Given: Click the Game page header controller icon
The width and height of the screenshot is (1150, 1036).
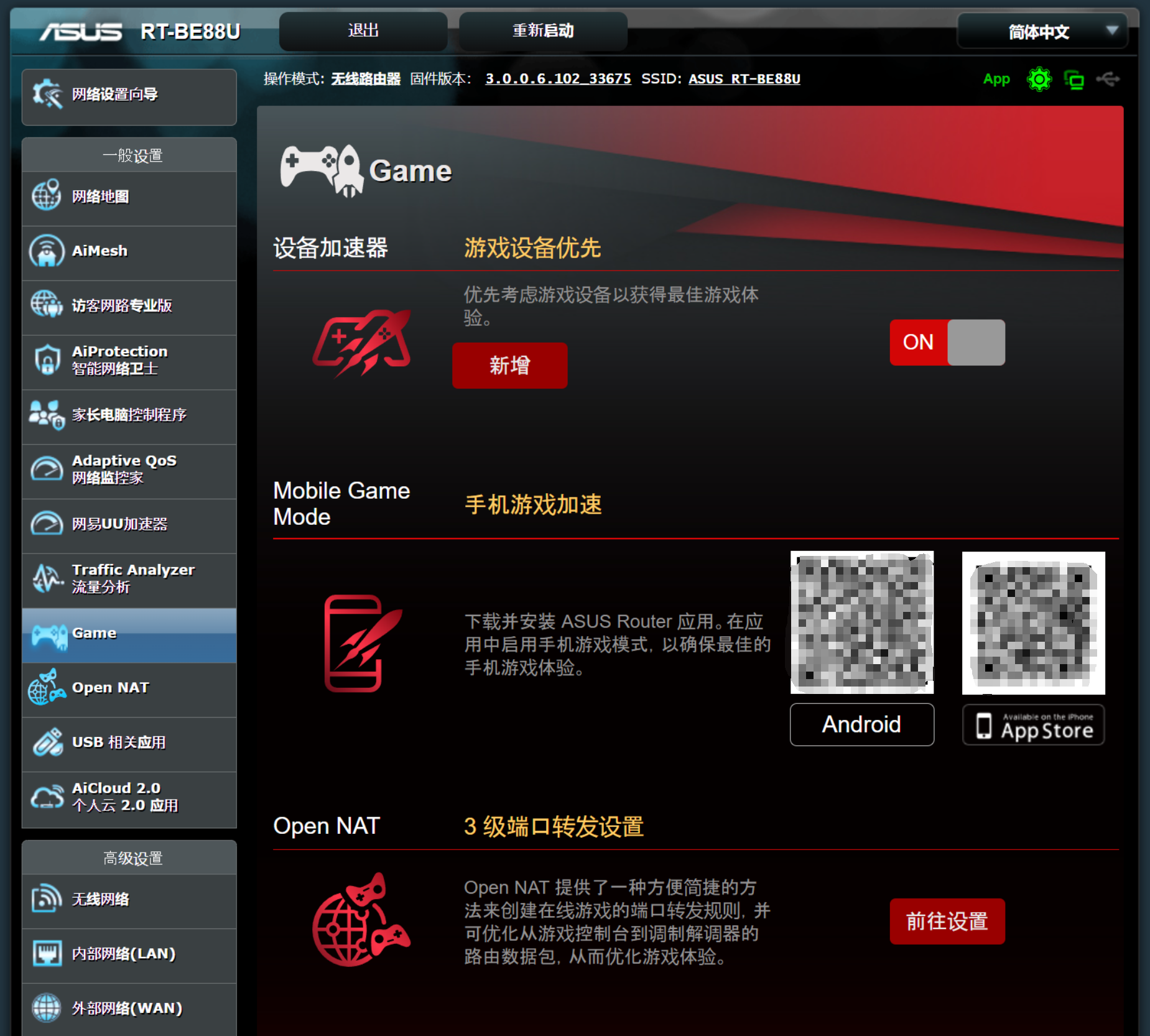Looking at the screenshot, I should (322, 170).
